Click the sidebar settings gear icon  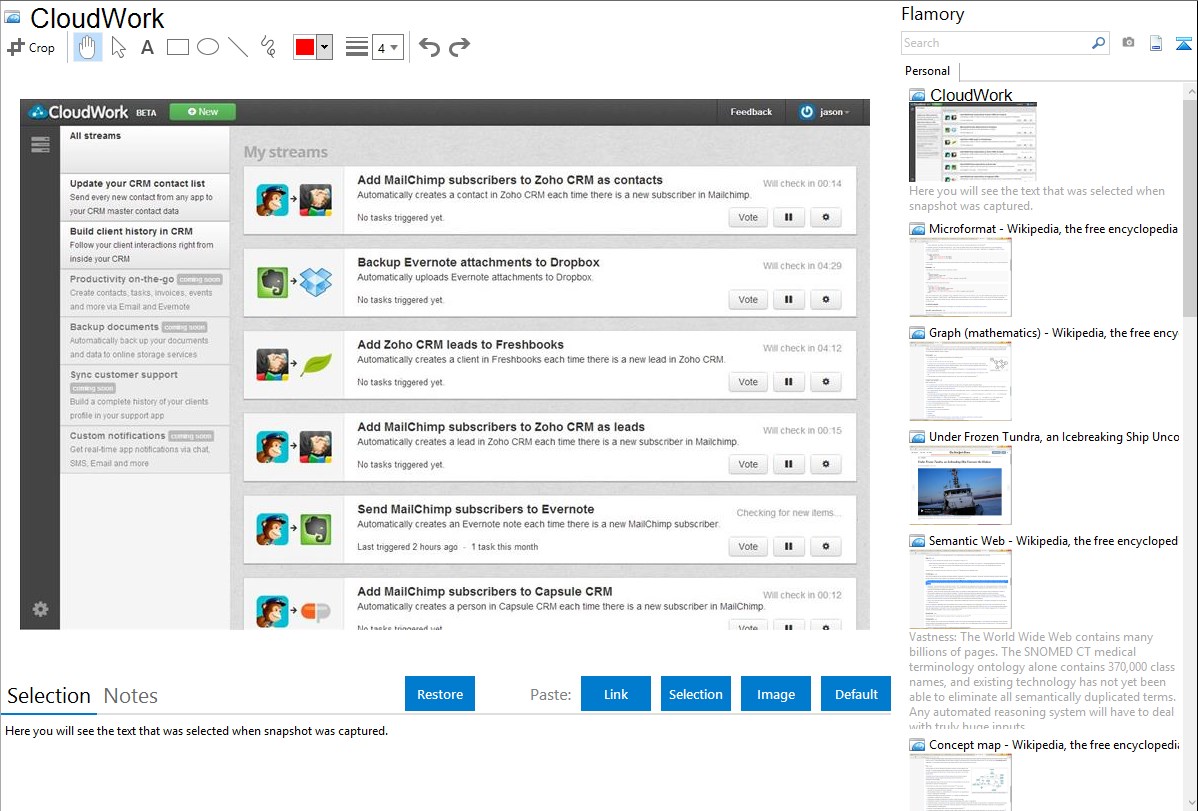click(40, 608)
